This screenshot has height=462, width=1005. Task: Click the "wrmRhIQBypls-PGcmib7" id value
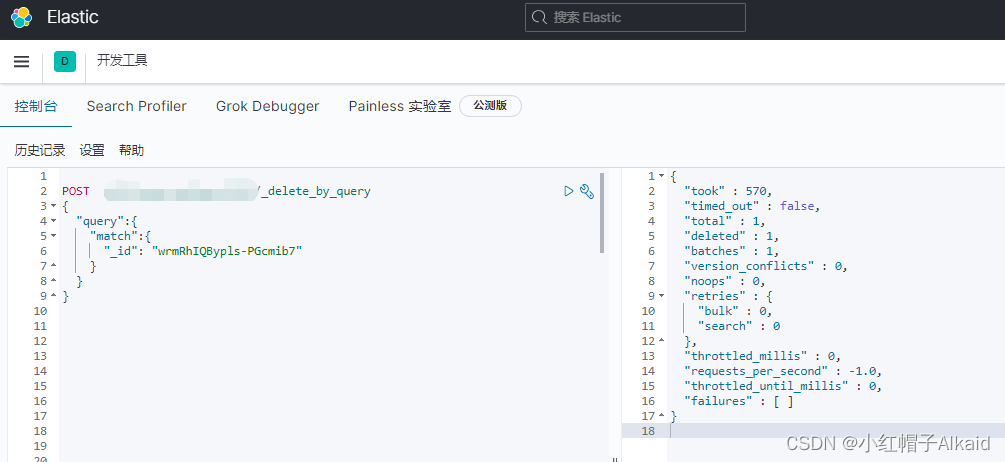[226, 251]
